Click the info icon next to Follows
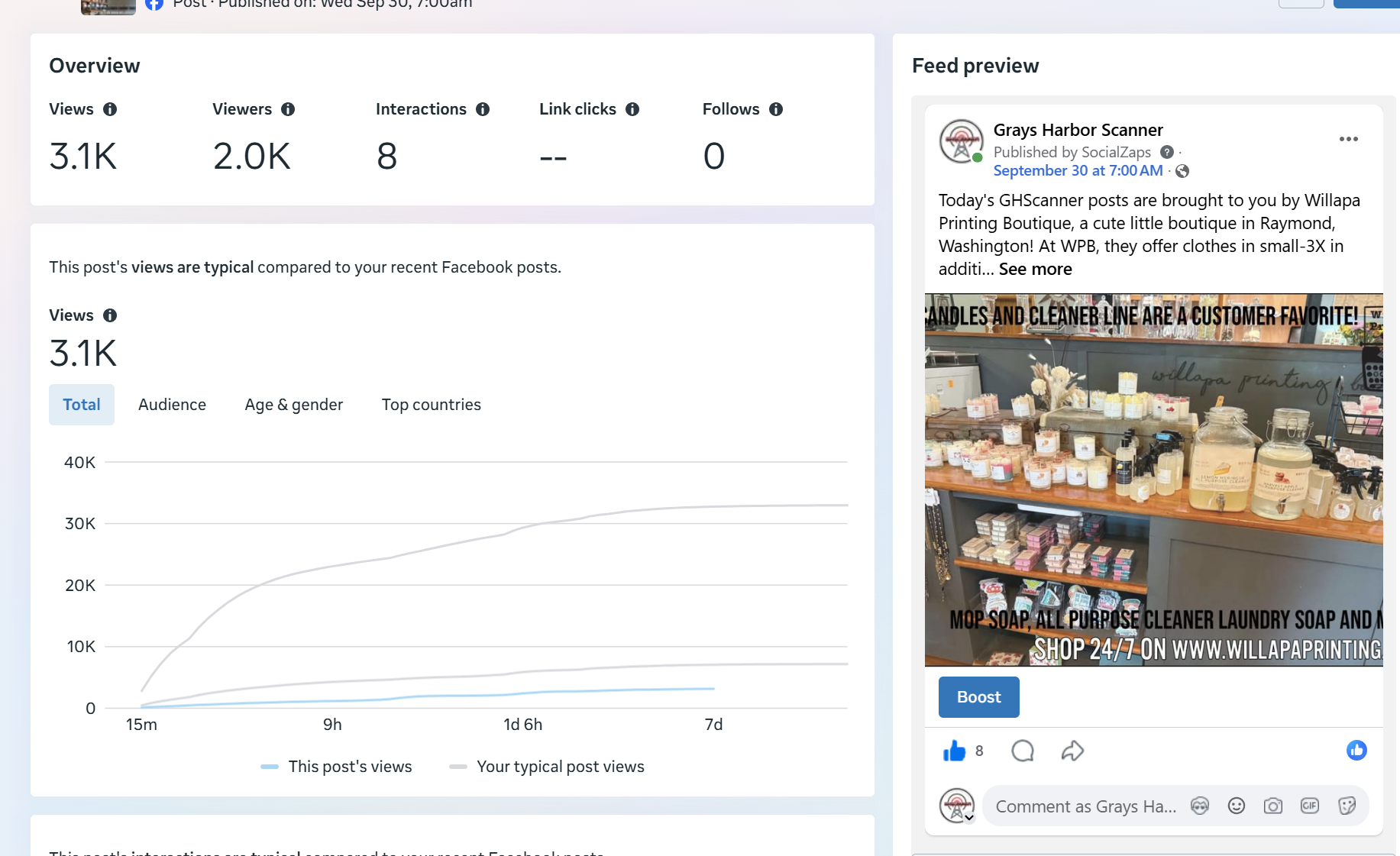 (776, 109)
